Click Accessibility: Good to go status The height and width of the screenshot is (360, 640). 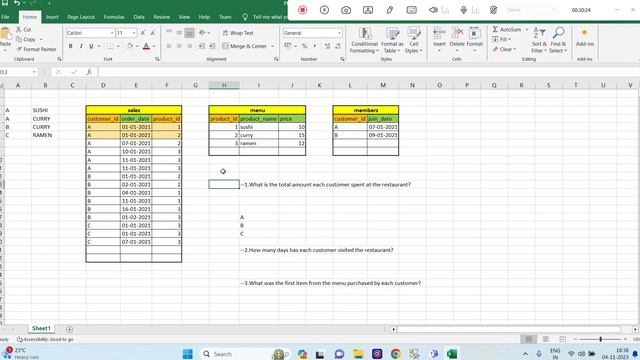[x=45, y=339]
